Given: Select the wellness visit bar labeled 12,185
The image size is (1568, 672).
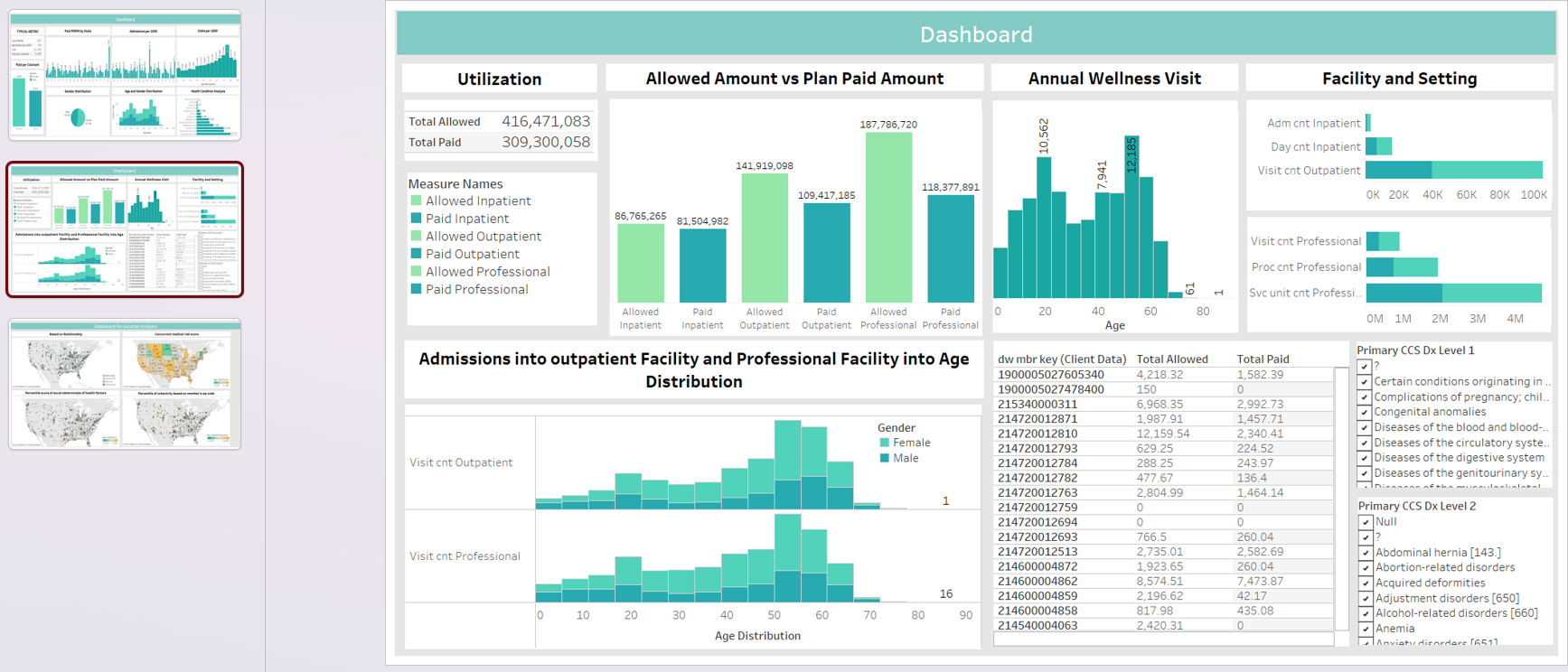Looking at the screenshot, I should tap(1131, 217).
